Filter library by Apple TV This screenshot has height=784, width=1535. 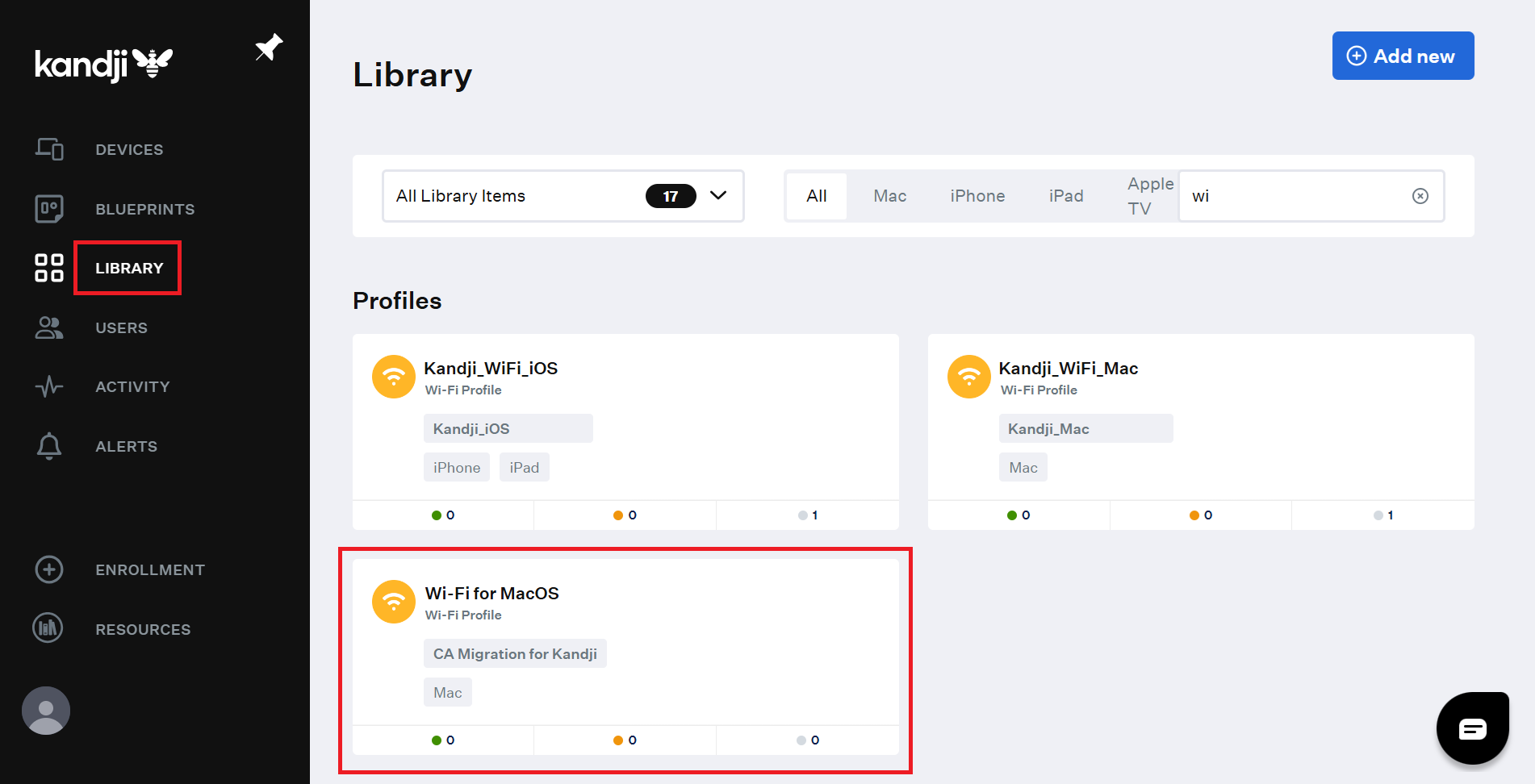tap(1150, 196)
